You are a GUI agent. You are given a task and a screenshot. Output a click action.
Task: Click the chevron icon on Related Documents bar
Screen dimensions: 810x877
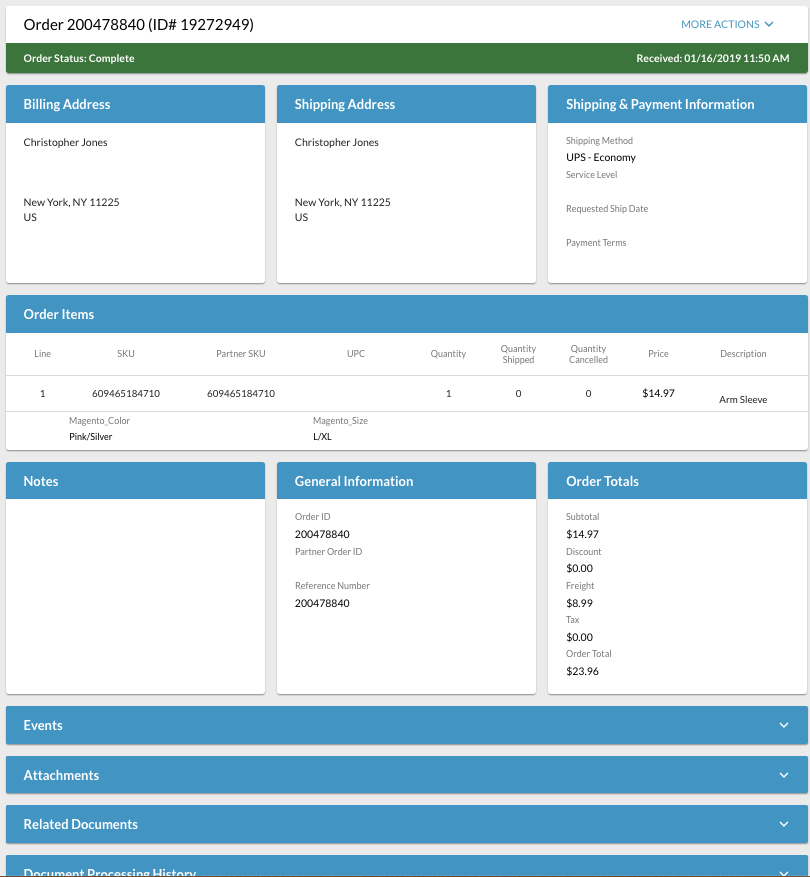click(784, 825)
